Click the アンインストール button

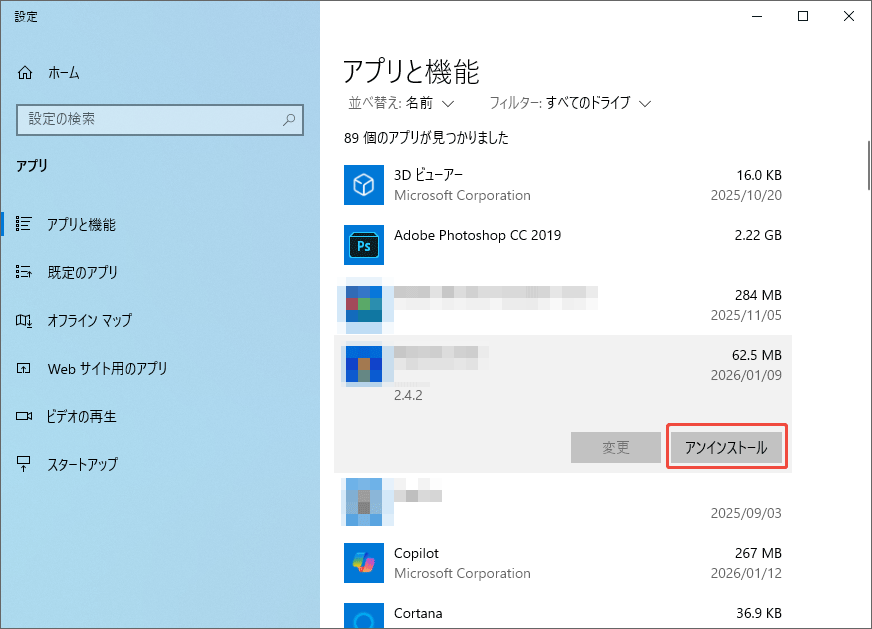(x=727, y=447)
